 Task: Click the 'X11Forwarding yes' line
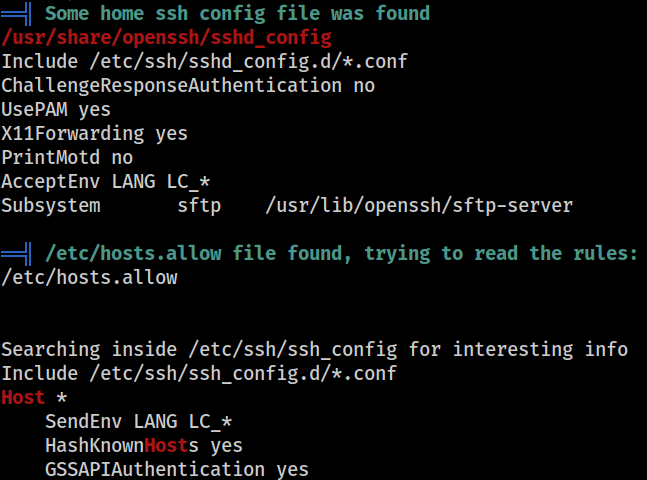coord(94,134)
